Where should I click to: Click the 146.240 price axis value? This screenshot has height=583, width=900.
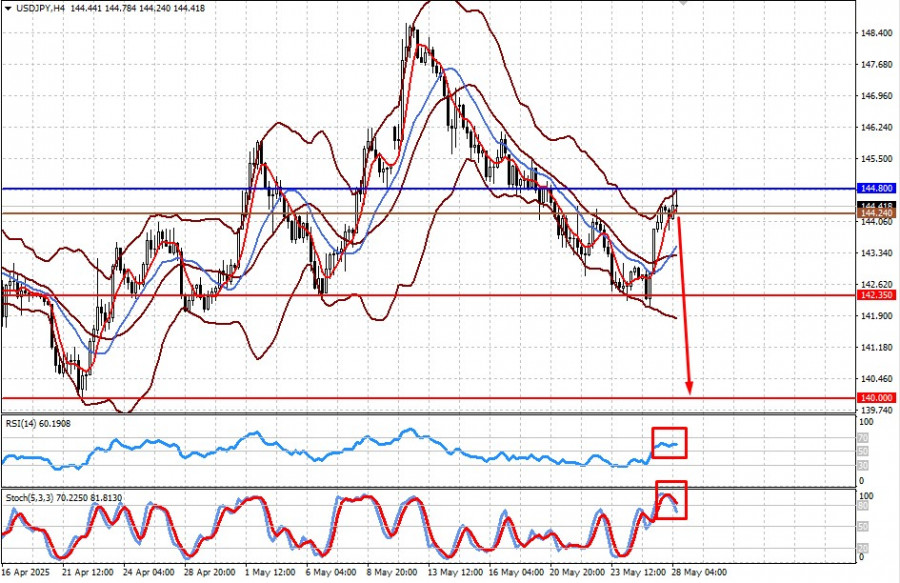[876, 127]
